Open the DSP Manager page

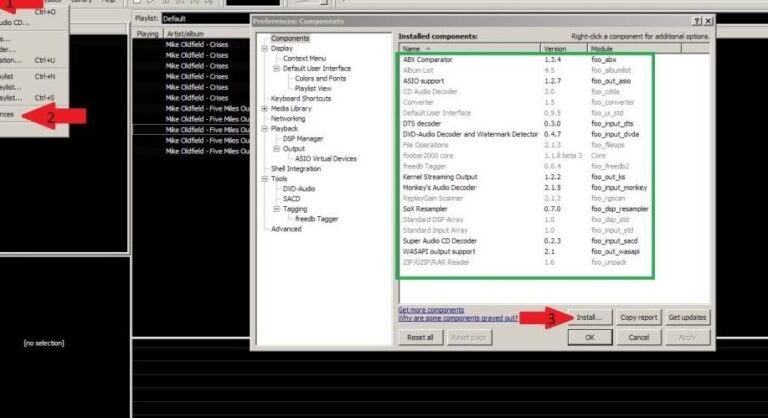click(x=303, y=139)
